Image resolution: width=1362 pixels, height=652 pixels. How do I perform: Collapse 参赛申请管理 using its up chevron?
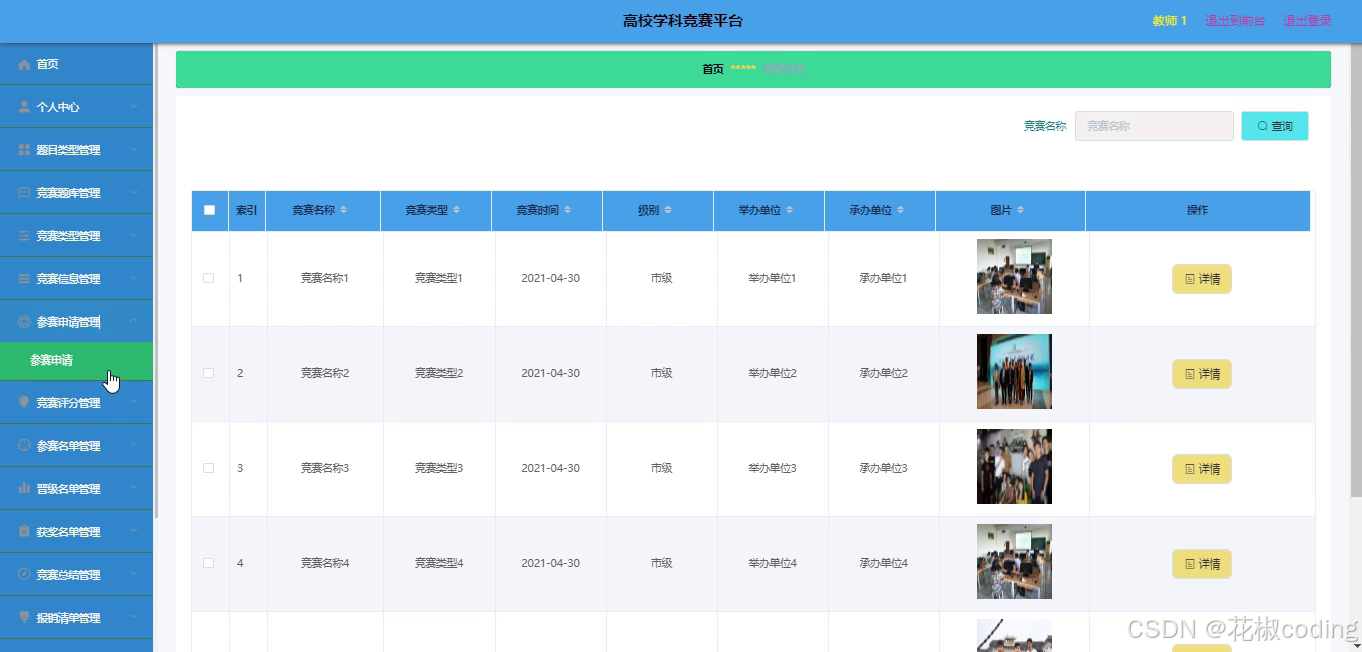134,322
